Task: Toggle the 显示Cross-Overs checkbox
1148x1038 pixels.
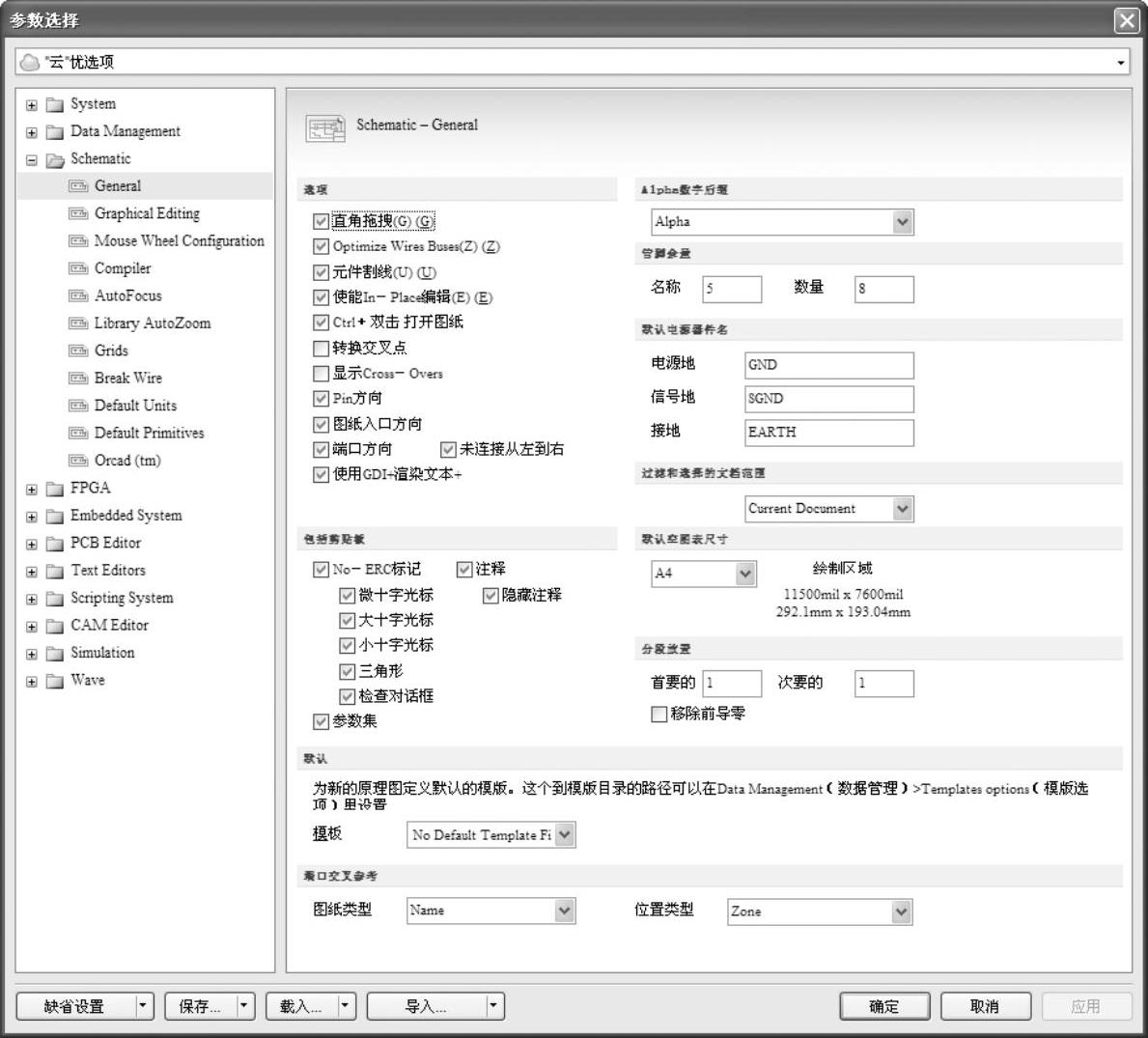Action: click(322, 374)
